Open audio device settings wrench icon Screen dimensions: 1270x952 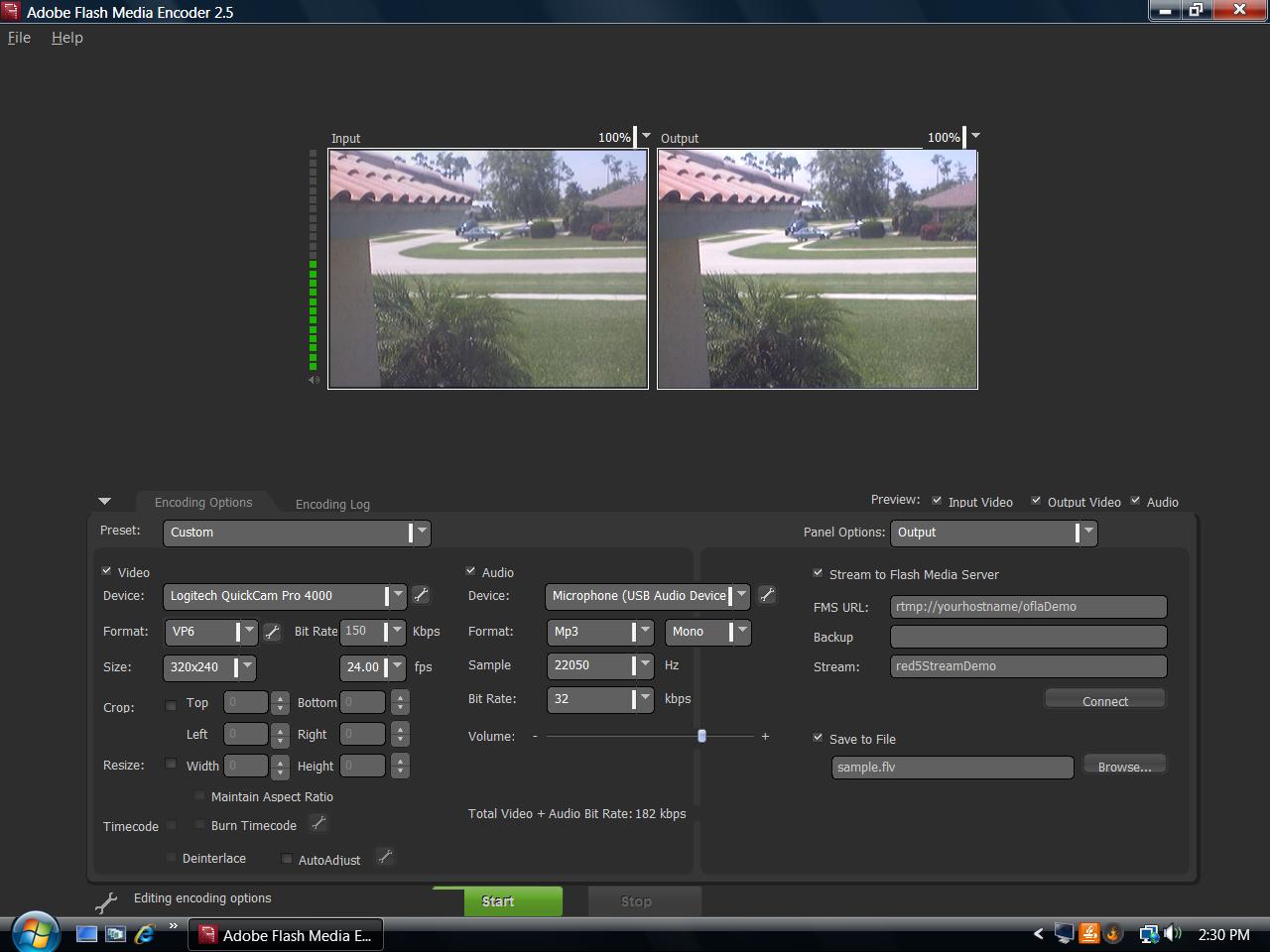(767, 595)
